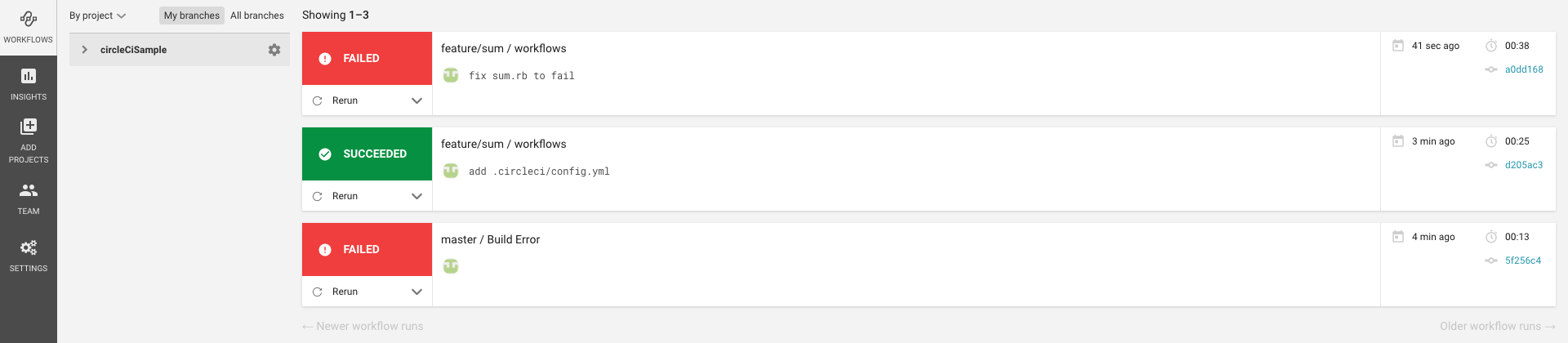Open commit link d205ac3
1568x343 pixels.
[x=1524, y=165]
